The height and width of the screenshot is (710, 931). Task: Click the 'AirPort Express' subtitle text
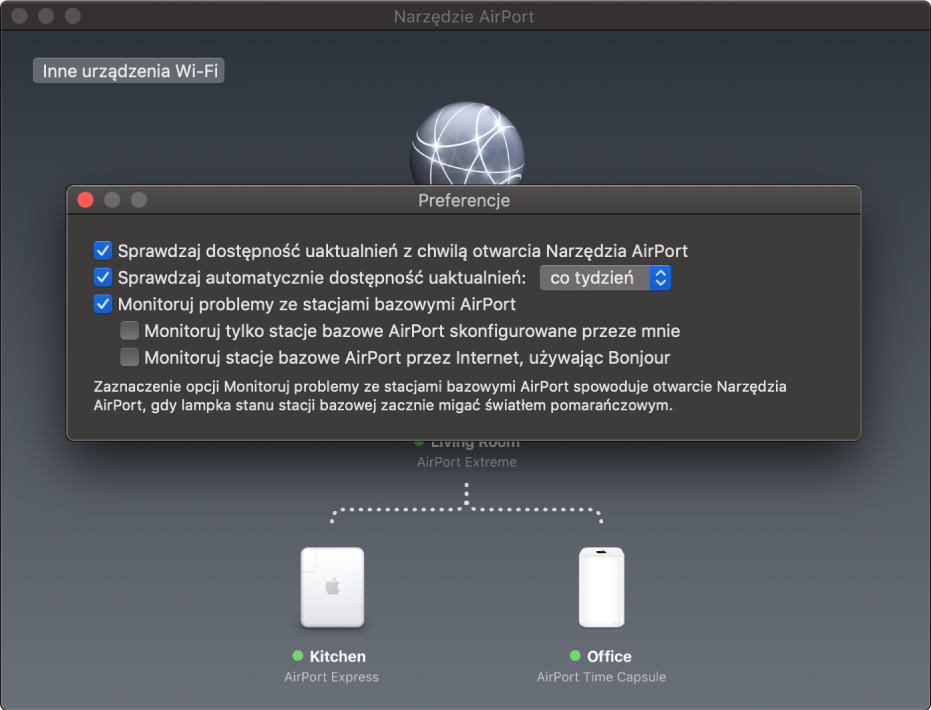(x=331, y=677)
